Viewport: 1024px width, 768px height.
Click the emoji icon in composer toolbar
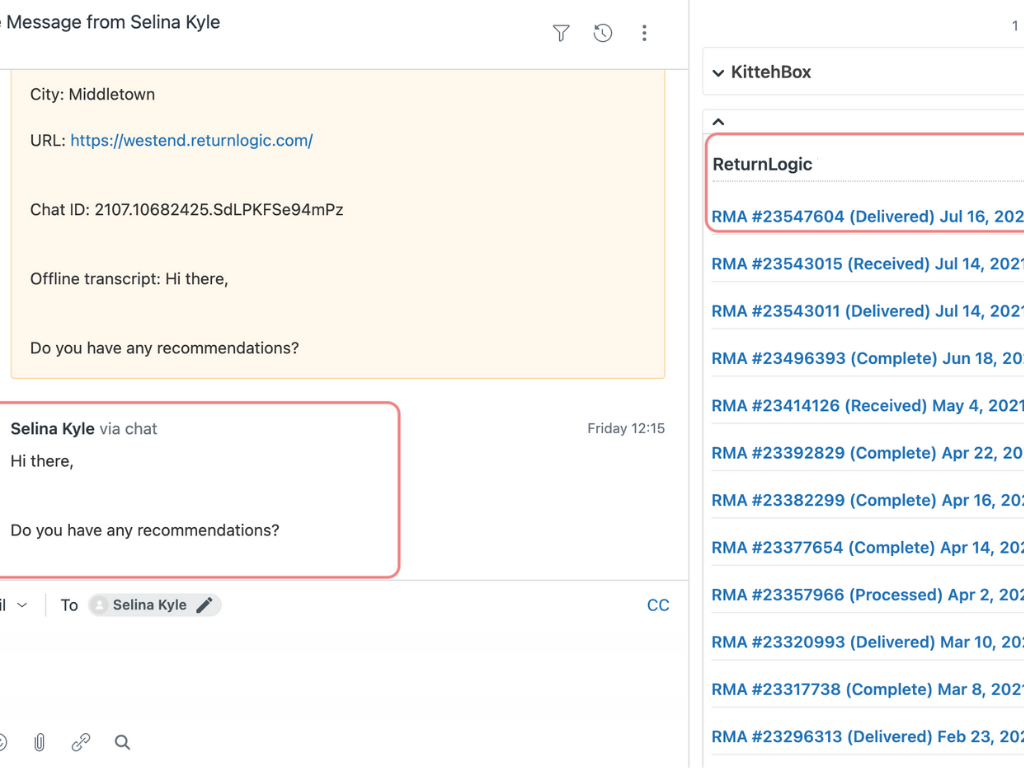(x=2, y=742)
